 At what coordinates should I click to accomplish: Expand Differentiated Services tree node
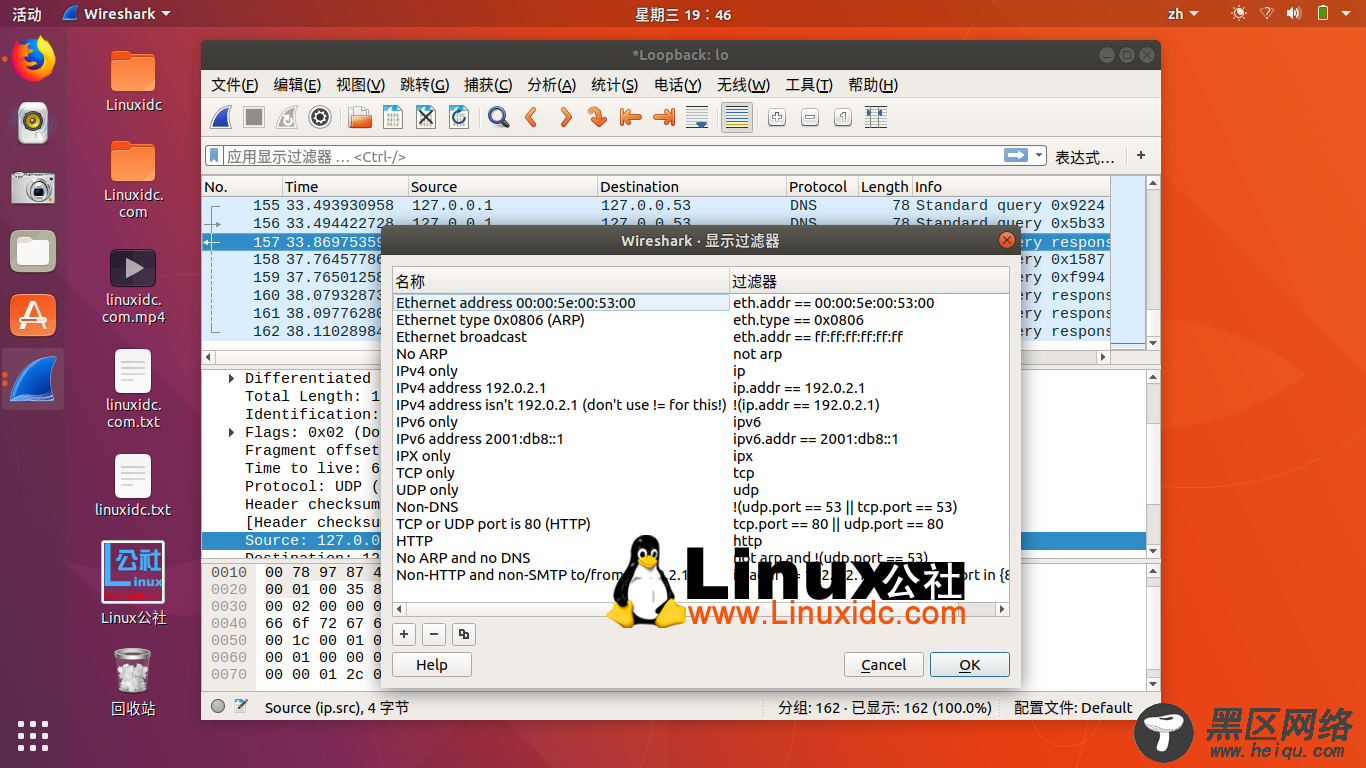pos(232,378)
